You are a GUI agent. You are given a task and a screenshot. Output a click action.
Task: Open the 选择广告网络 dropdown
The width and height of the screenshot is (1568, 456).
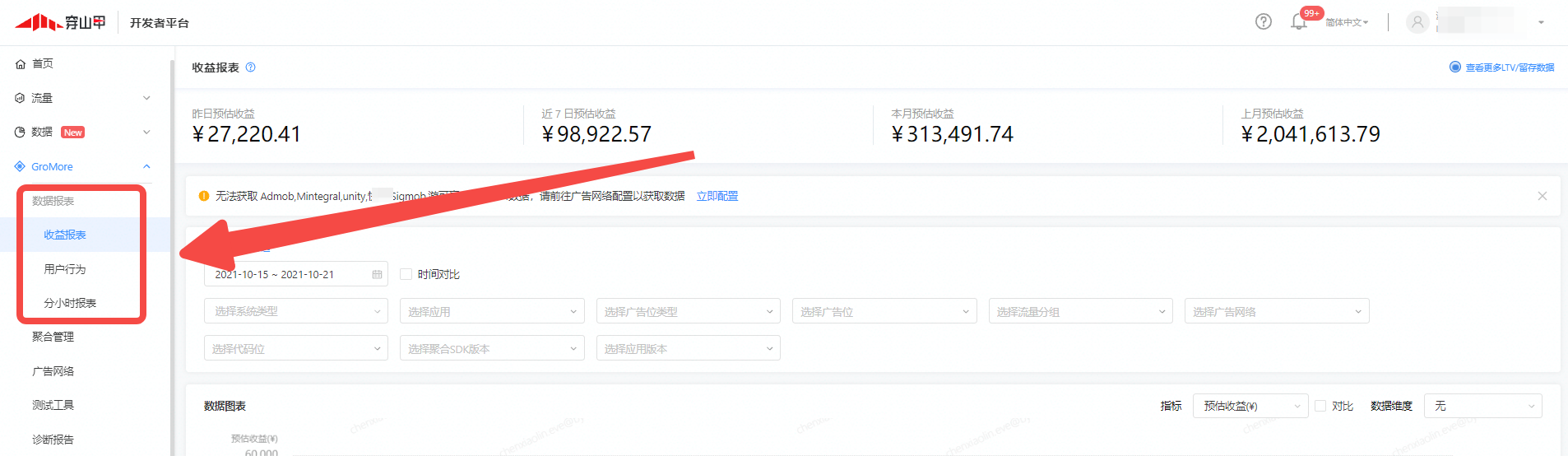[1276, 312]
